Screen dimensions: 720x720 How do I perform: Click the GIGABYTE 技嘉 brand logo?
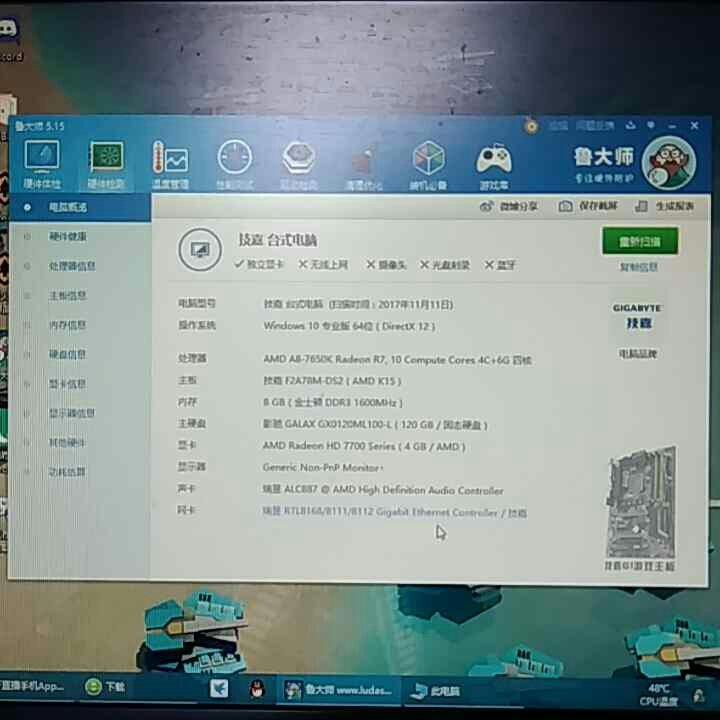coord(637,316)
